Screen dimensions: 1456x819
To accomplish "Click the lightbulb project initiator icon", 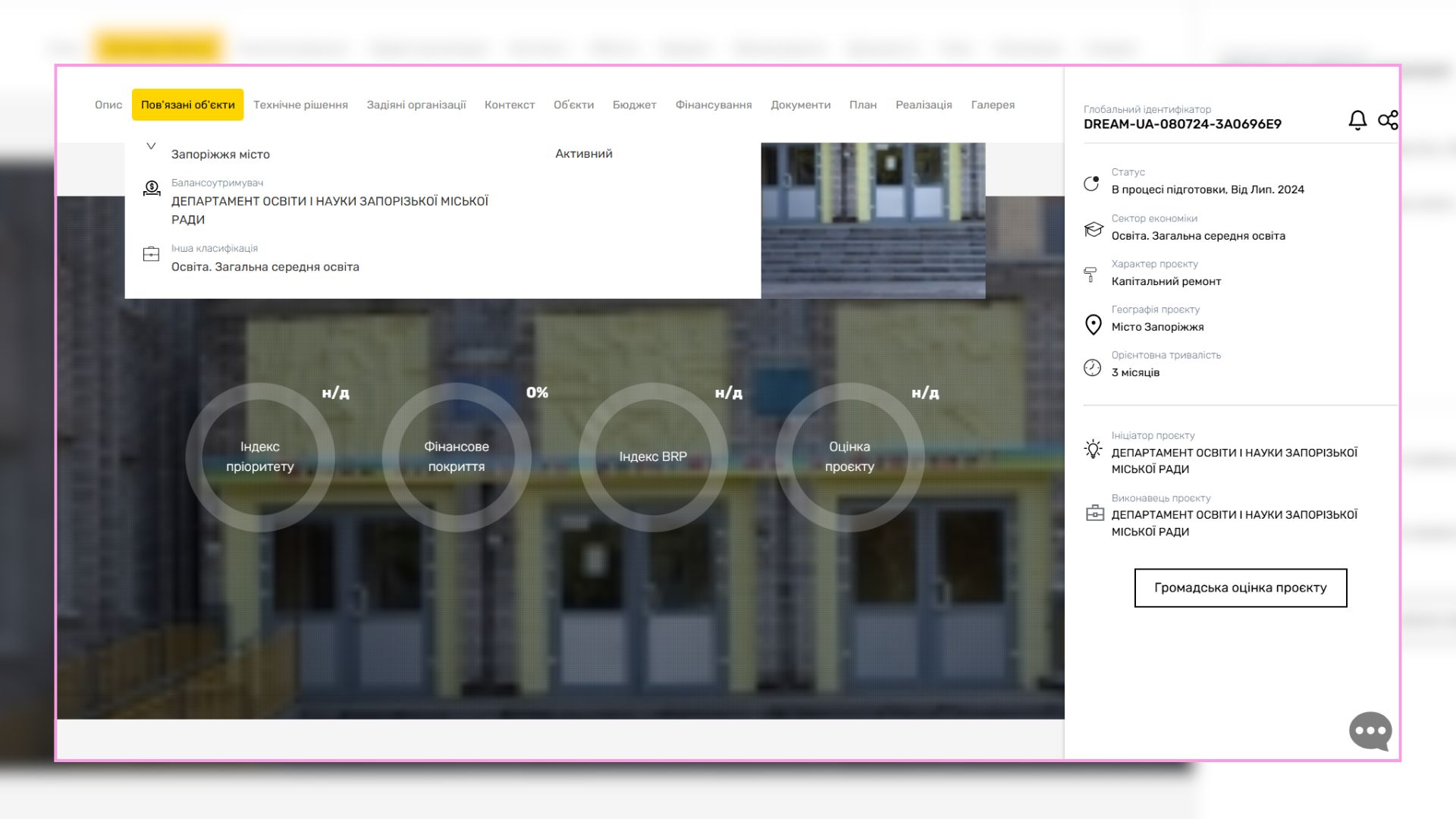I will click(1093, 449).
